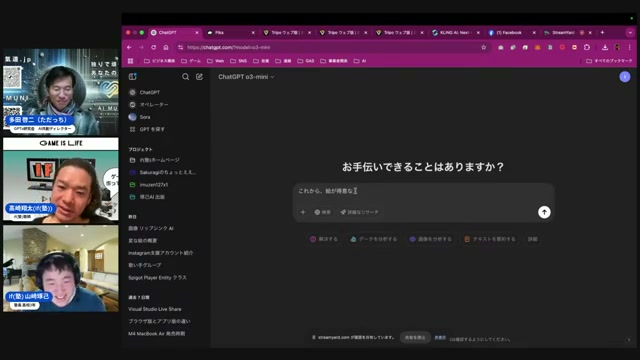Screen dimensions: 640x360
Task: Open the すべてのブックマーク folder
Action: 609,61
